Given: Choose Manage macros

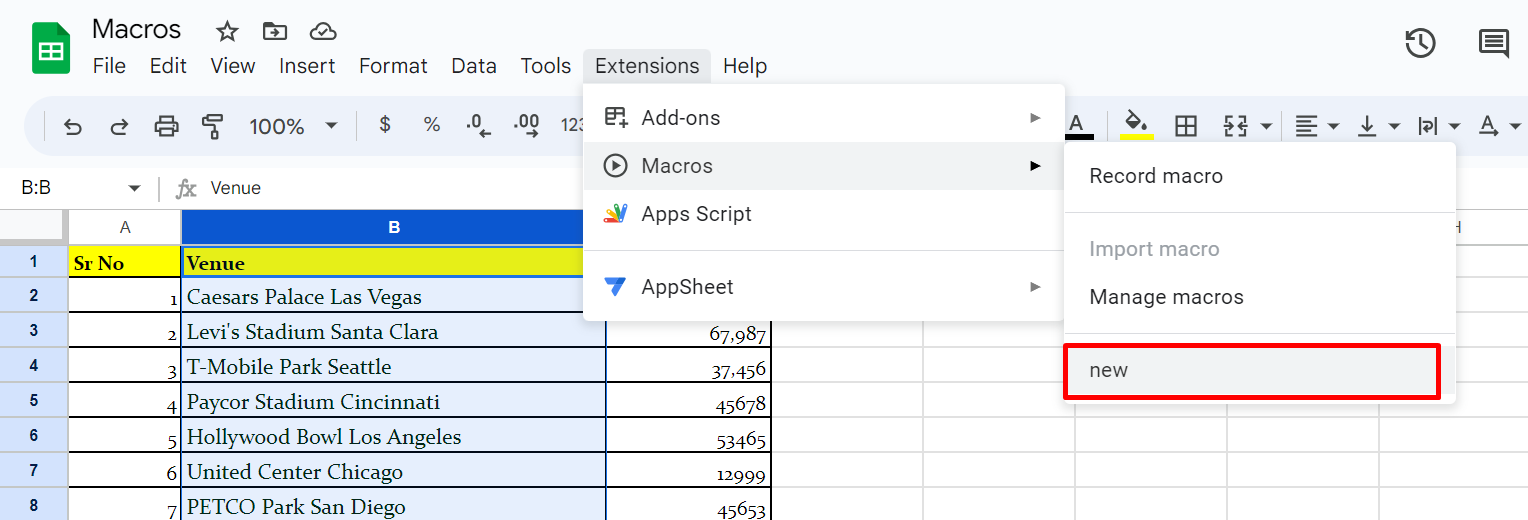Looking at the screenshot, I should tap(1260, 297).
